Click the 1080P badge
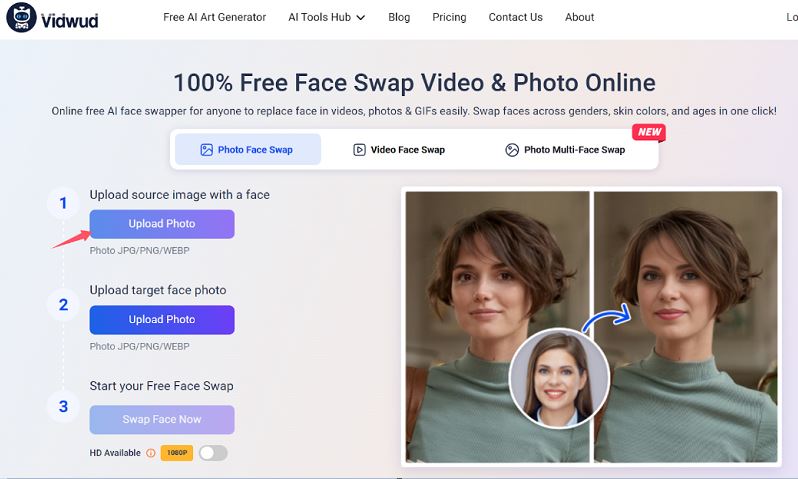This screenshot has width=798, height=479. click(x=177, y=453)
